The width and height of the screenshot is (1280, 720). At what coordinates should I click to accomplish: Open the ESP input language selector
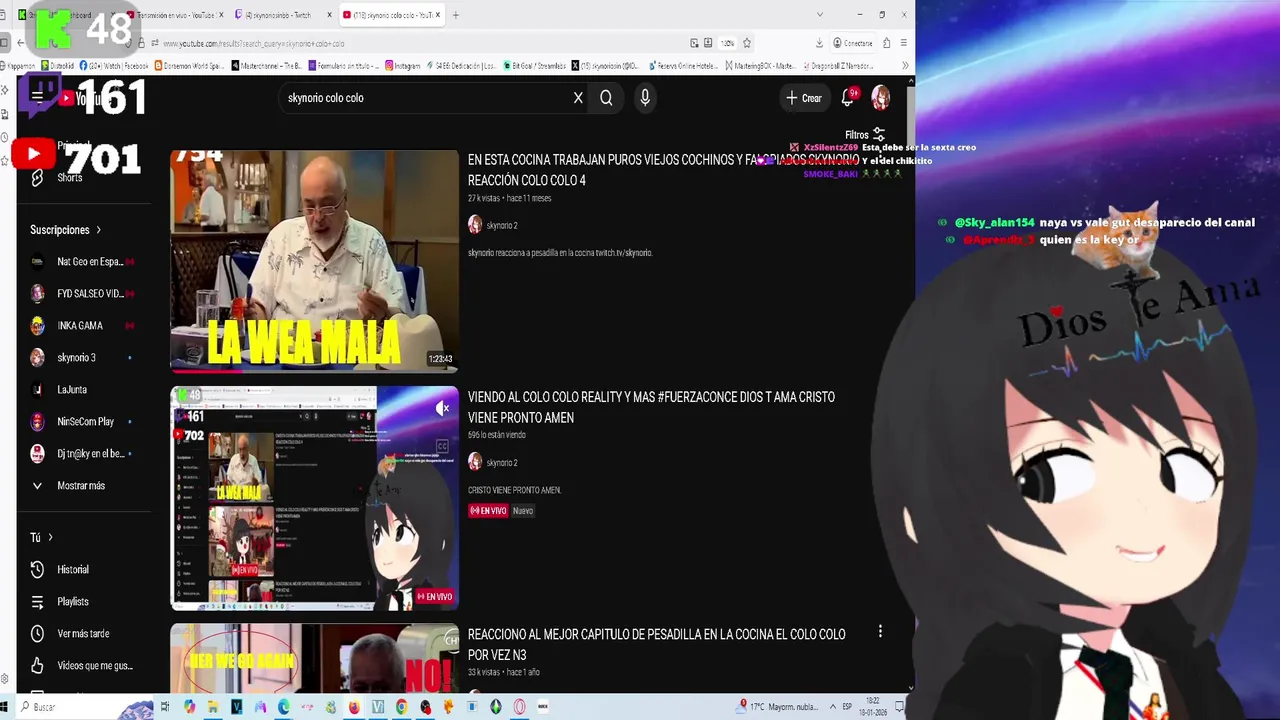[x=847, y=707]
